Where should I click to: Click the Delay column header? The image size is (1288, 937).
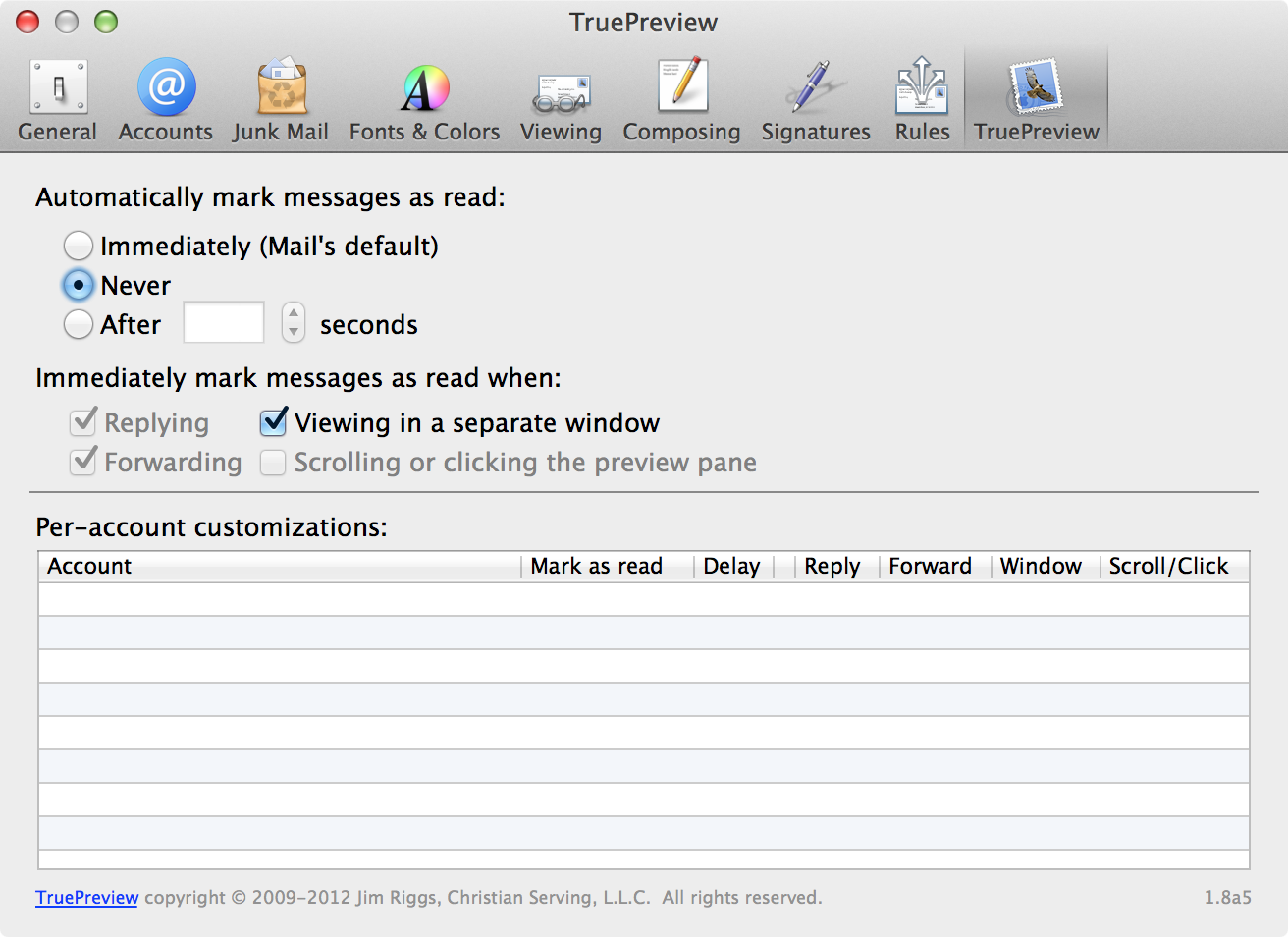[x=733, y=567]
